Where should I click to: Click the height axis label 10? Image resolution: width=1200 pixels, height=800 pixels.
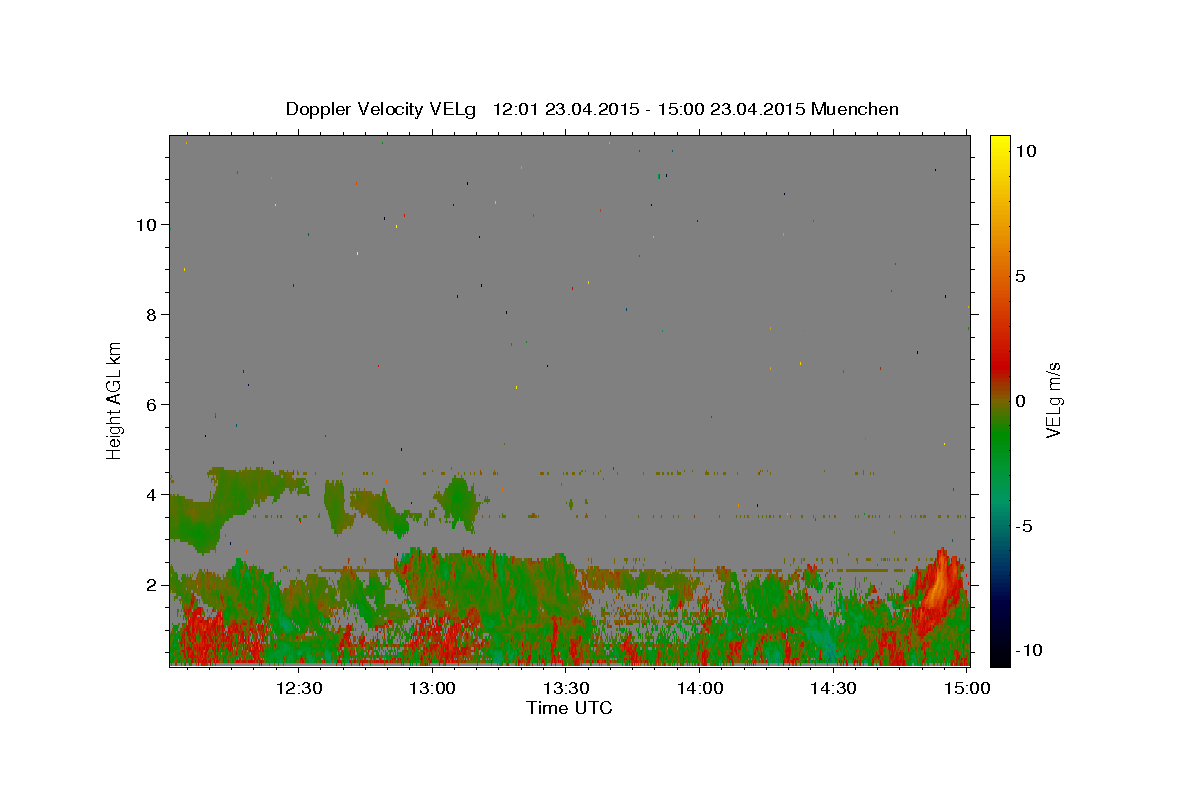pos(146,224)
